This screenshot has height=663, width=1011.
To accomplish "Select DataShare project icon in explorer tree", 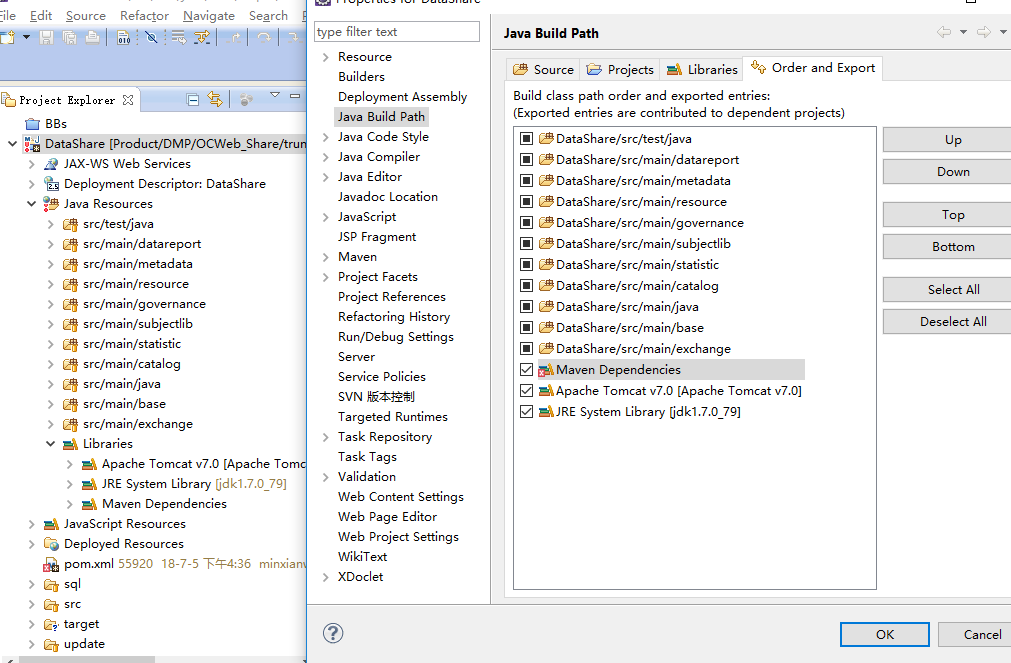I will pos(32,144).
